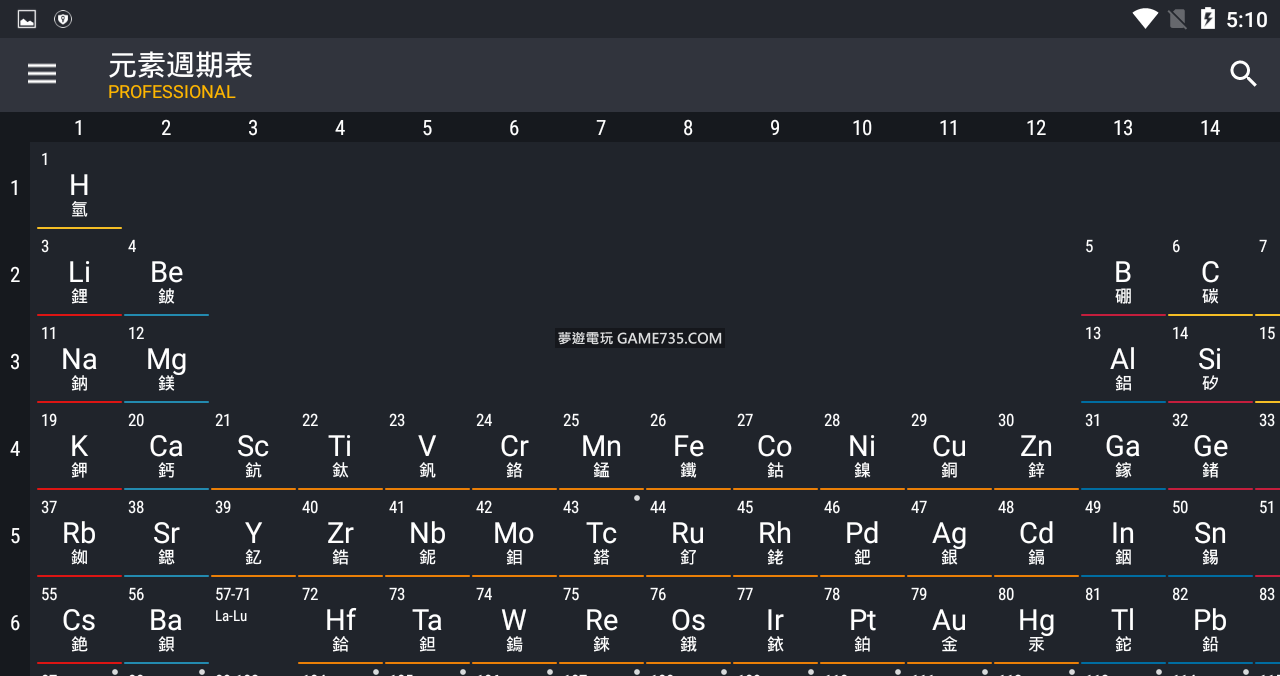Screen dimensions: 1280x676
Task: Open the hamburger navigation menu
Action: [42, 74]
